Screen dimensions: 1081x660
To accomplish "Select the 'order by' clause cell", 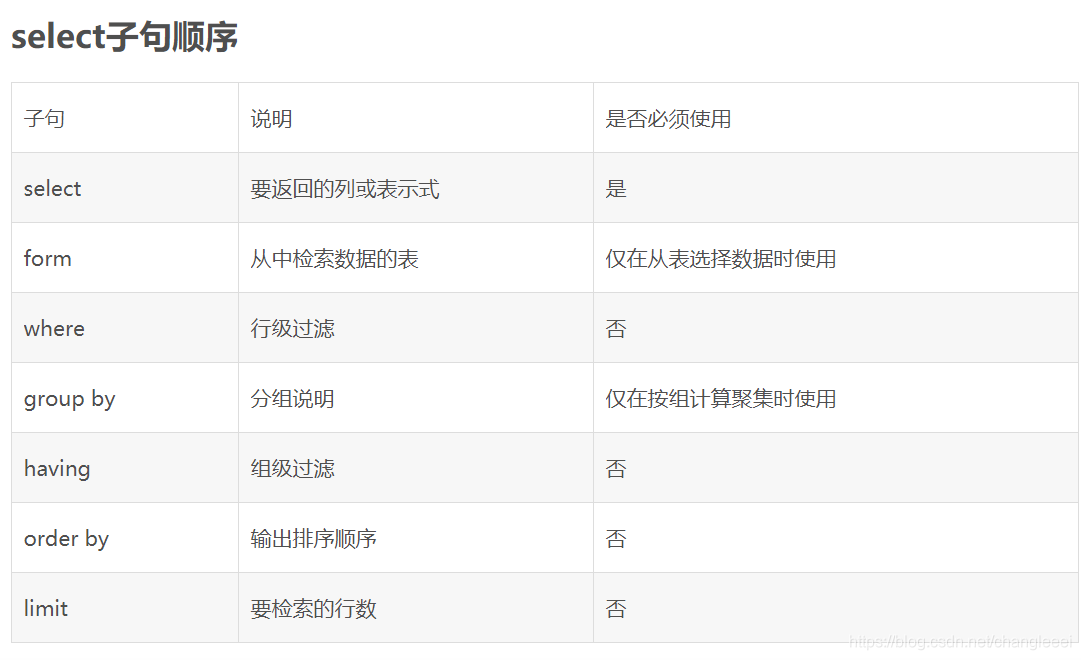I will (x=125, y=538).
